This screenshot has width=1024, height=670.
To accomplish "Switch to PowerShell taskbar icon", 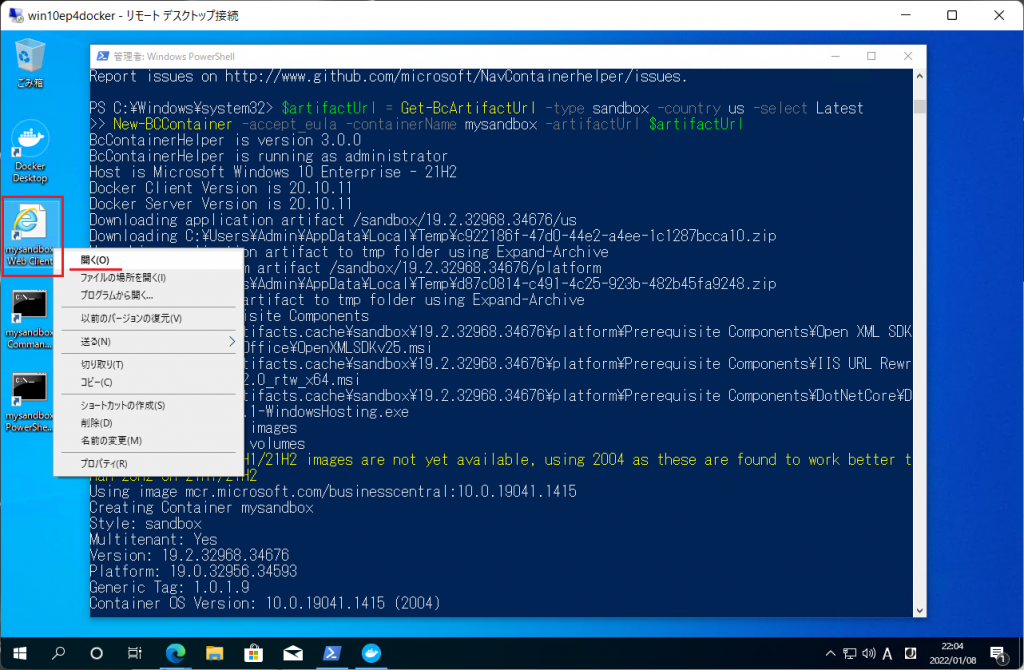I will [x=332, y=653].
